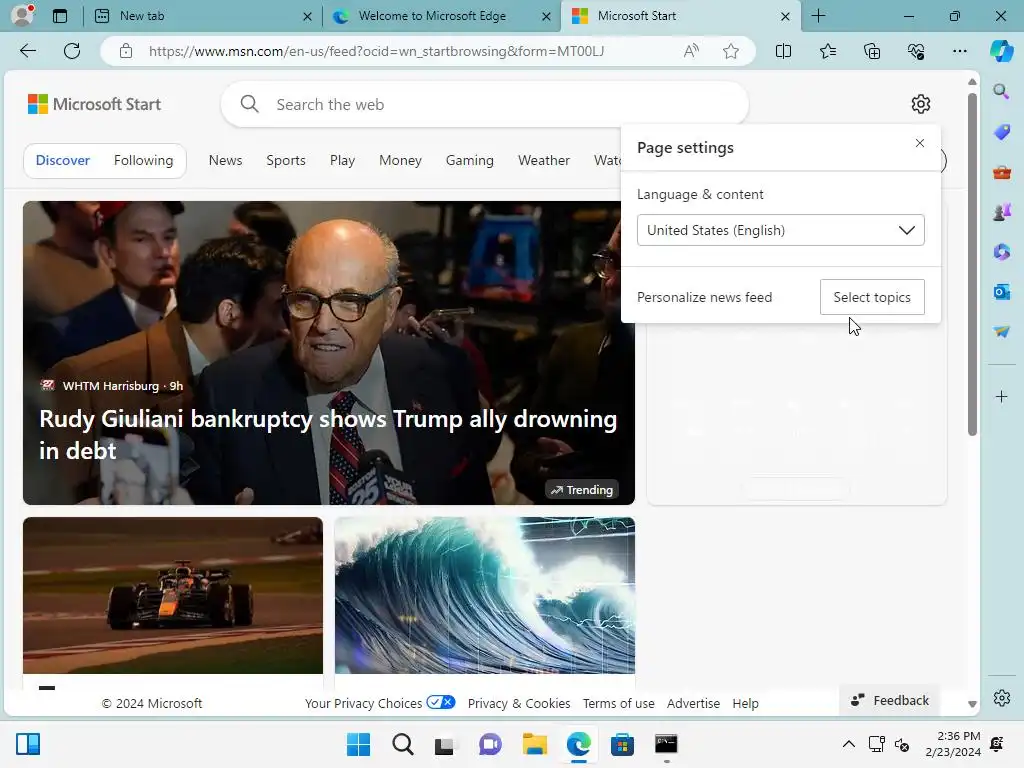The width and height of the screenshot is (1024, 768).
Task: Switch to Welcome to Microsoft Edge tab
Action: point(441,16)
